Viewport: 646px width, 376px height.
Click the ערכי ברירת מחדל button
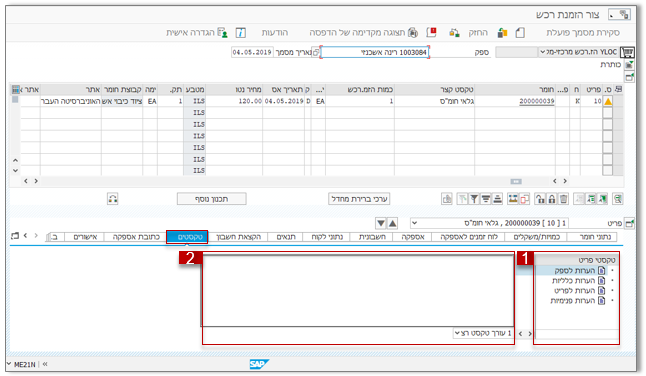tap(359, 199)
